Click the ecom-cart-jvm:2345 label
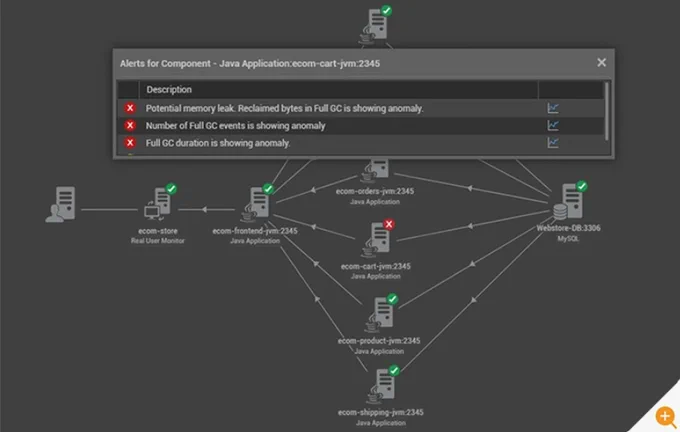Viewport: 680px width, 432px height. 376,266
